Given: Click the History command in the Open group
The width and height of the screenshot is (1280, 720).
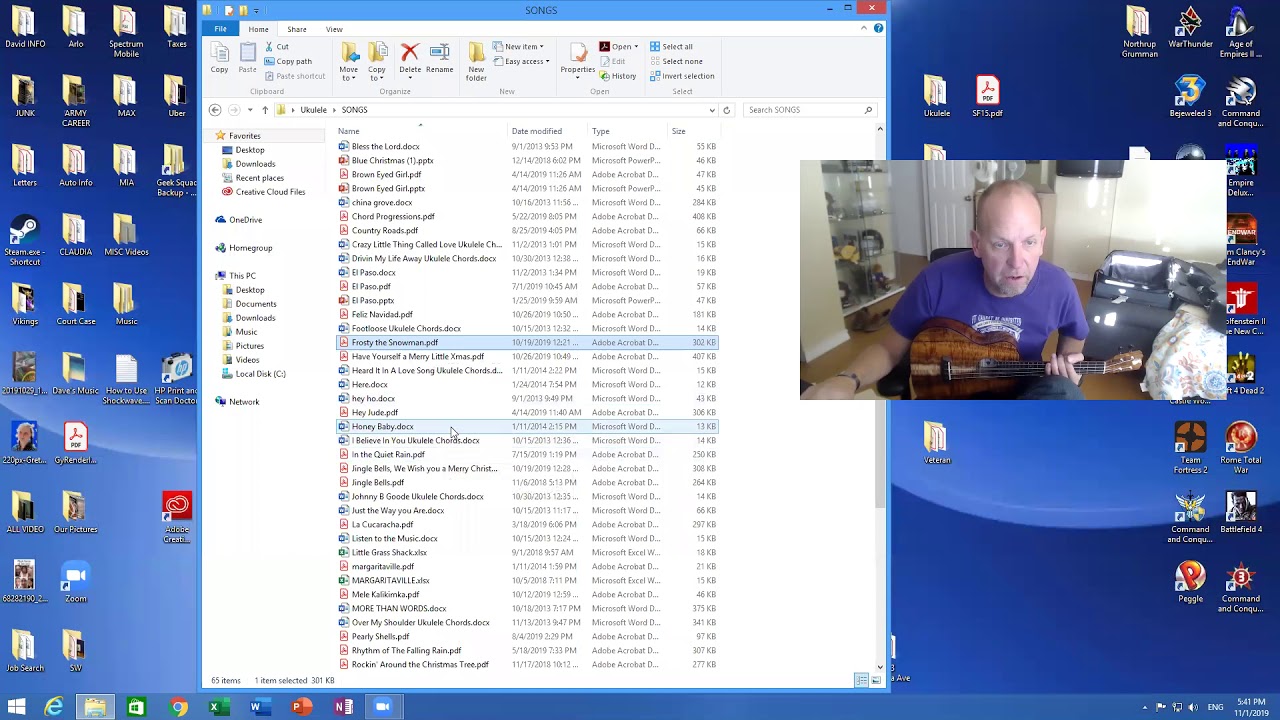Looking at the screenshot, I should click(618, 76).
